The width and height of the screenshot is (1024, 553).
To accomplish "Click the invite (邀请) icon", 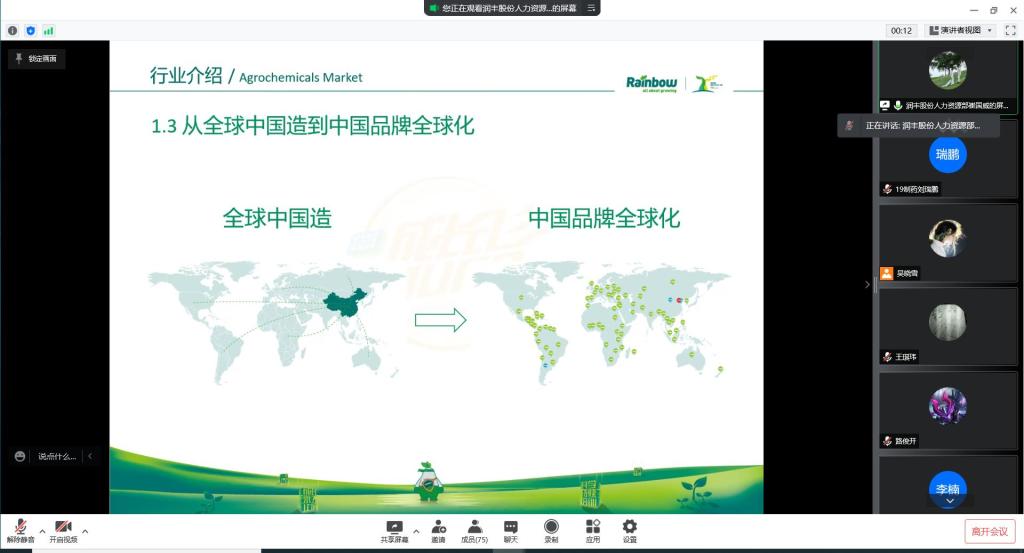I will pyautogui.click(x=438, y=530).
